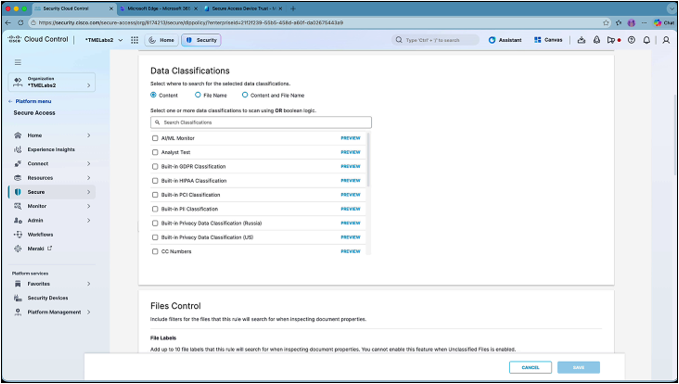Expand Favorites under Platform services

point(88,284)
